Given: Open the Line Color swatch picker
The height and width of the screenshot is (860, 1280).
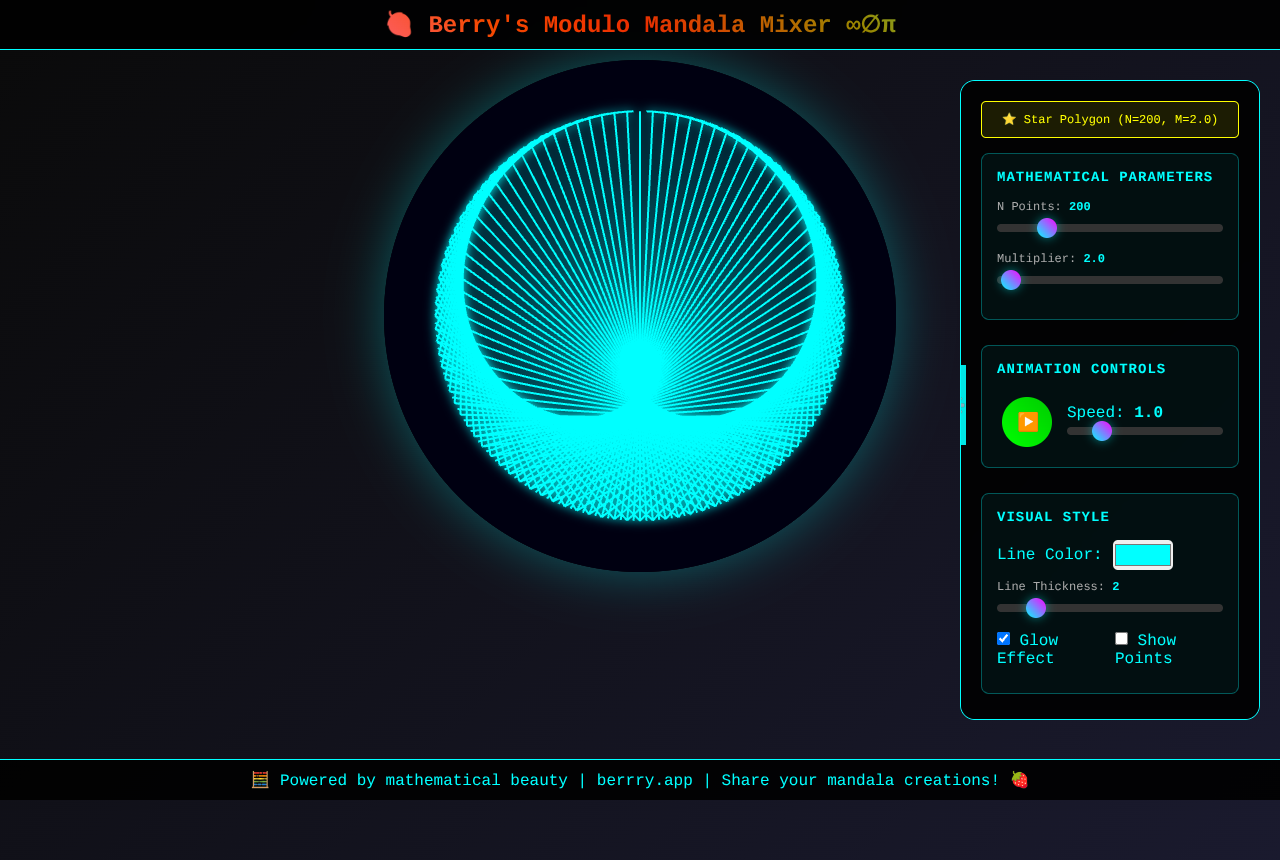Looking at the screenshot, I should (1142, 555).
